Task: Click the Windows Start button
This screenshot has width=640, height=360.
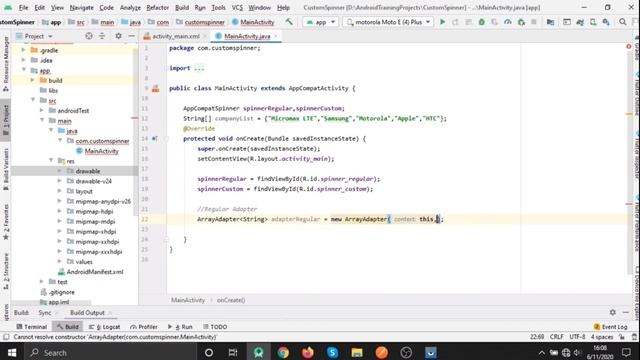Action: point(12,352)
